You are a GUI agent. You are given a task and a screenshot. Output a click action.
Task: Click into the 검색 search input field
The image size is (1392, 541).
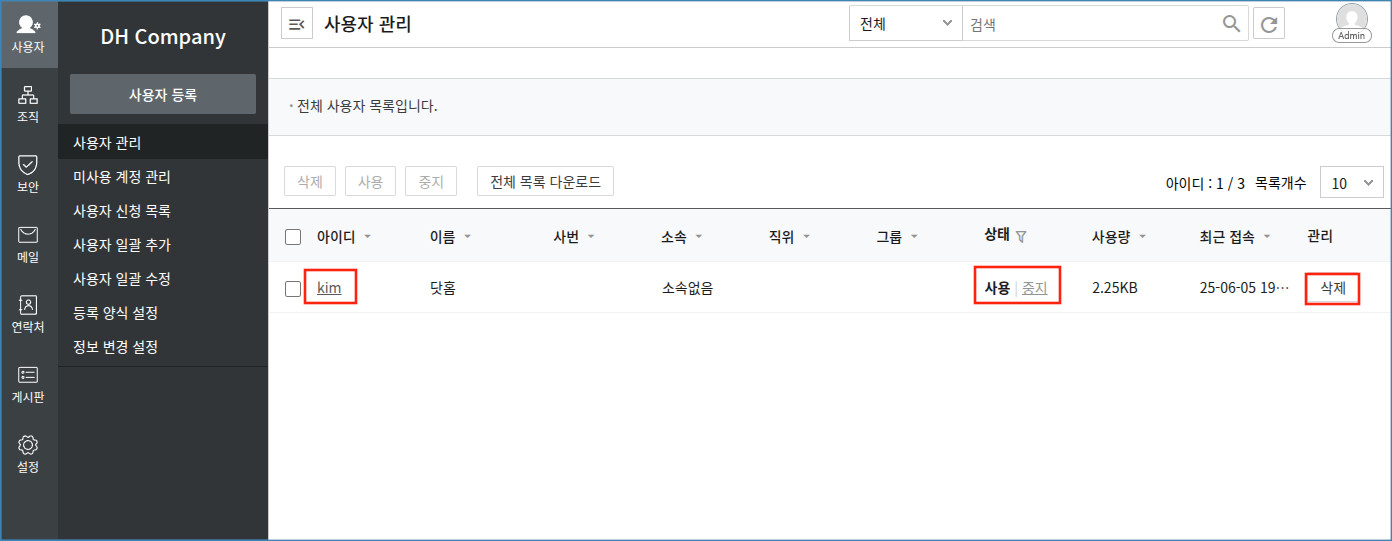pos(1090,24)
